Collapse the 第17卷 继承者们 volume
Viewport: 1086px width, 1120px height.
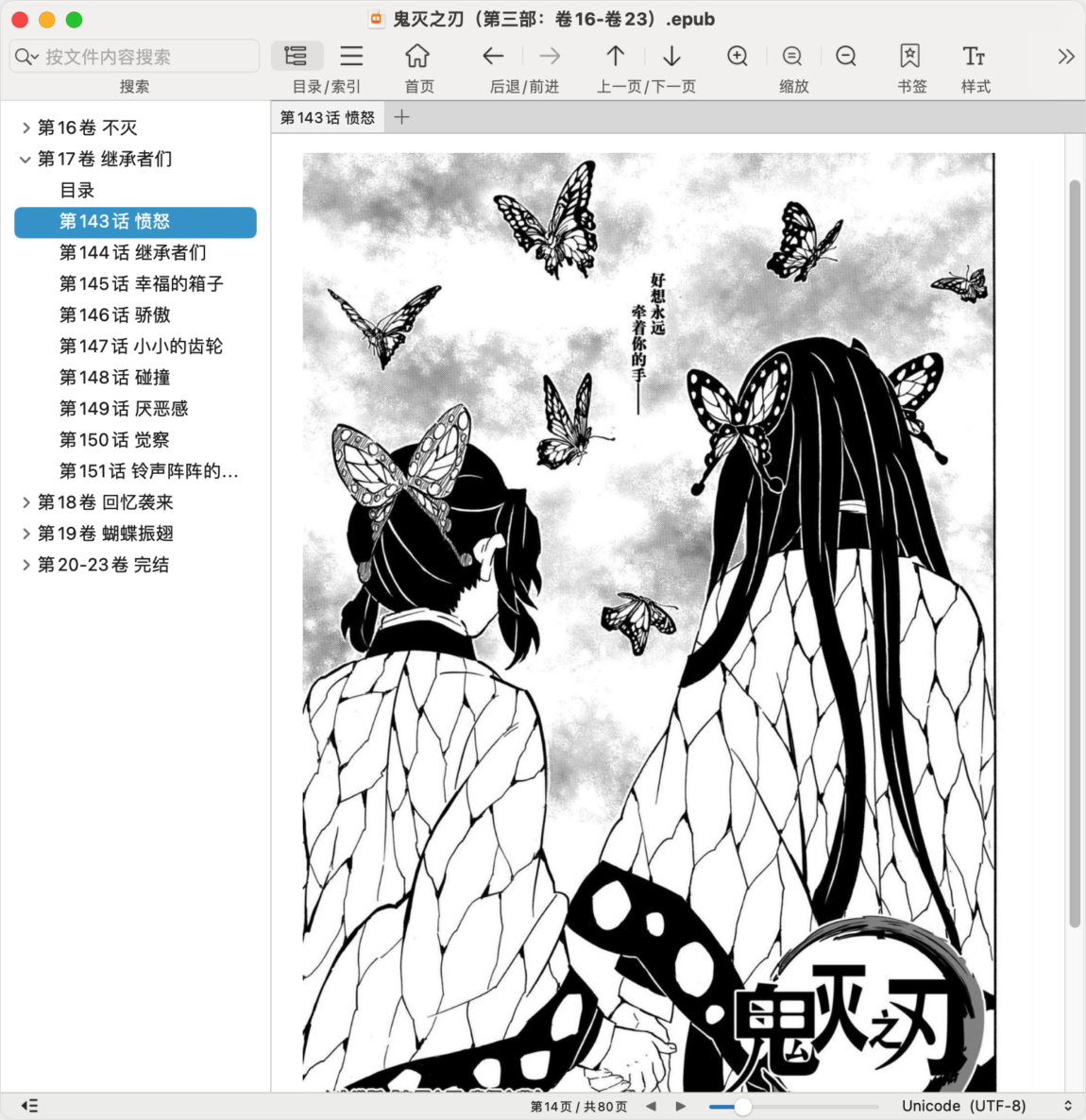click(x=25, y=160)
